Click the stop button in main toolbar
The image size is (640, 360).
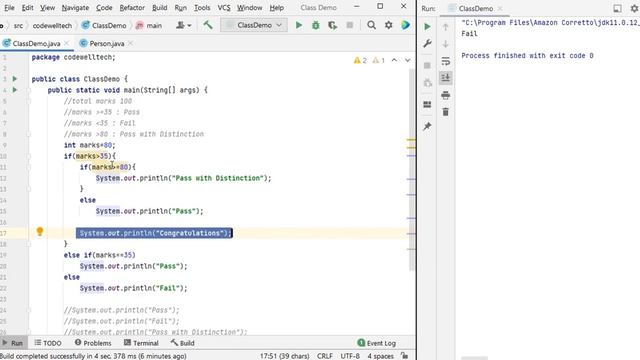350,25
